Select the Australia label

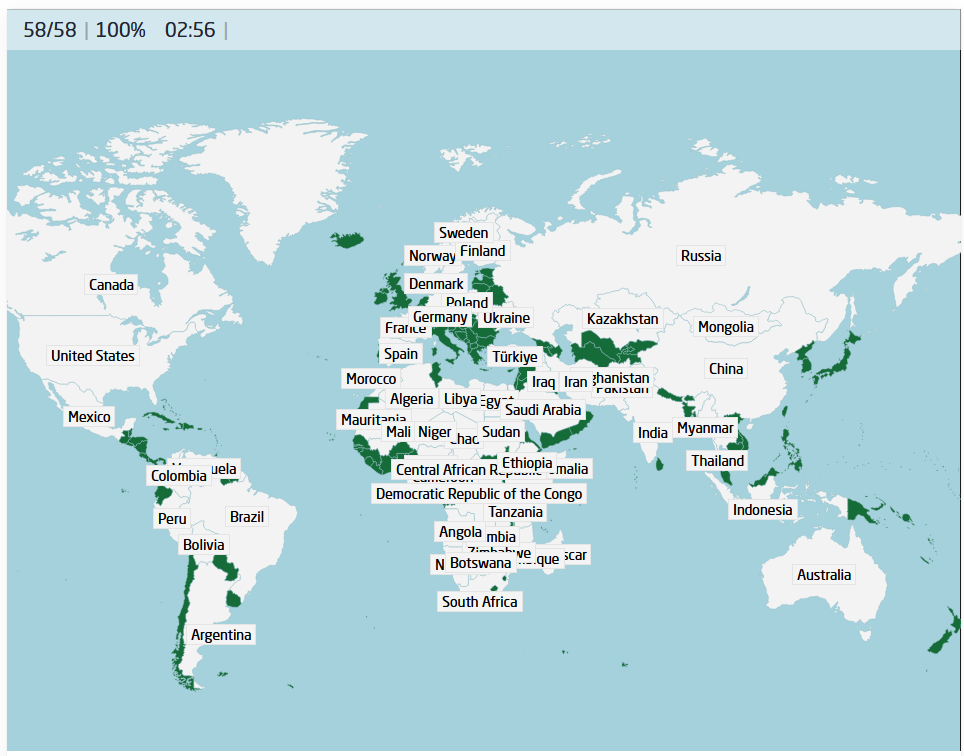click(824, 575)
